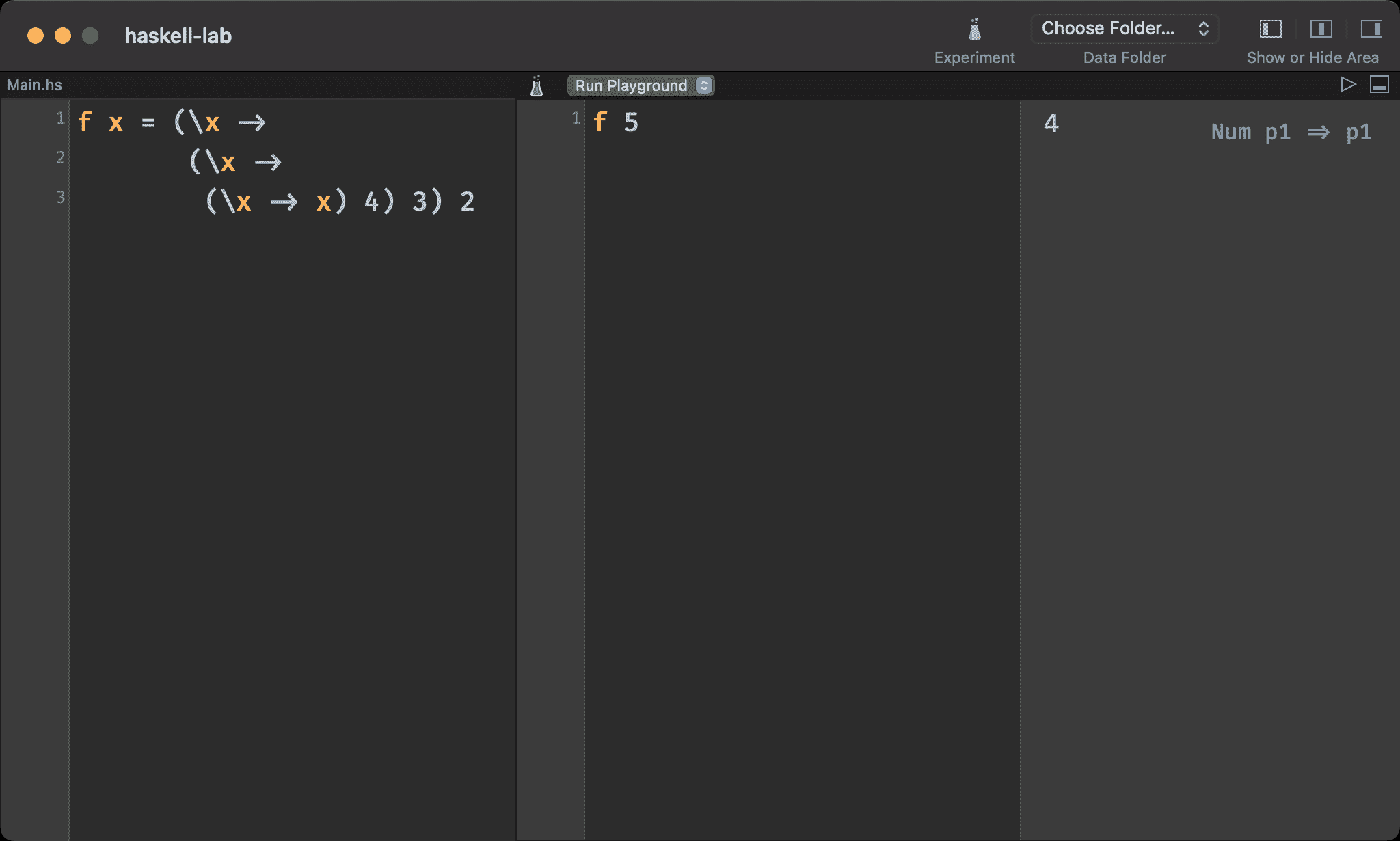Click the orange close window button
The width and height of the screenshot is (1400, 841).
pyautogui.click(x=36, y=36)
